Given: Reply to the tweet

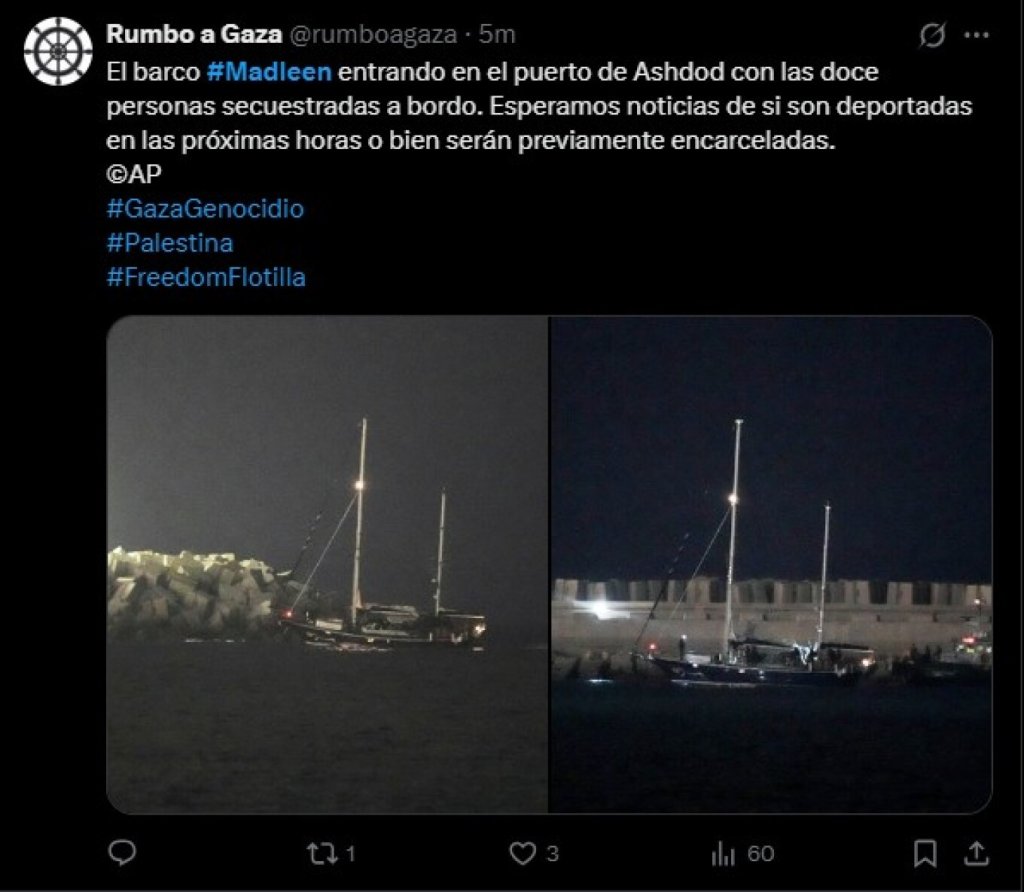Looking at the screenshot, I should point(122,853).
